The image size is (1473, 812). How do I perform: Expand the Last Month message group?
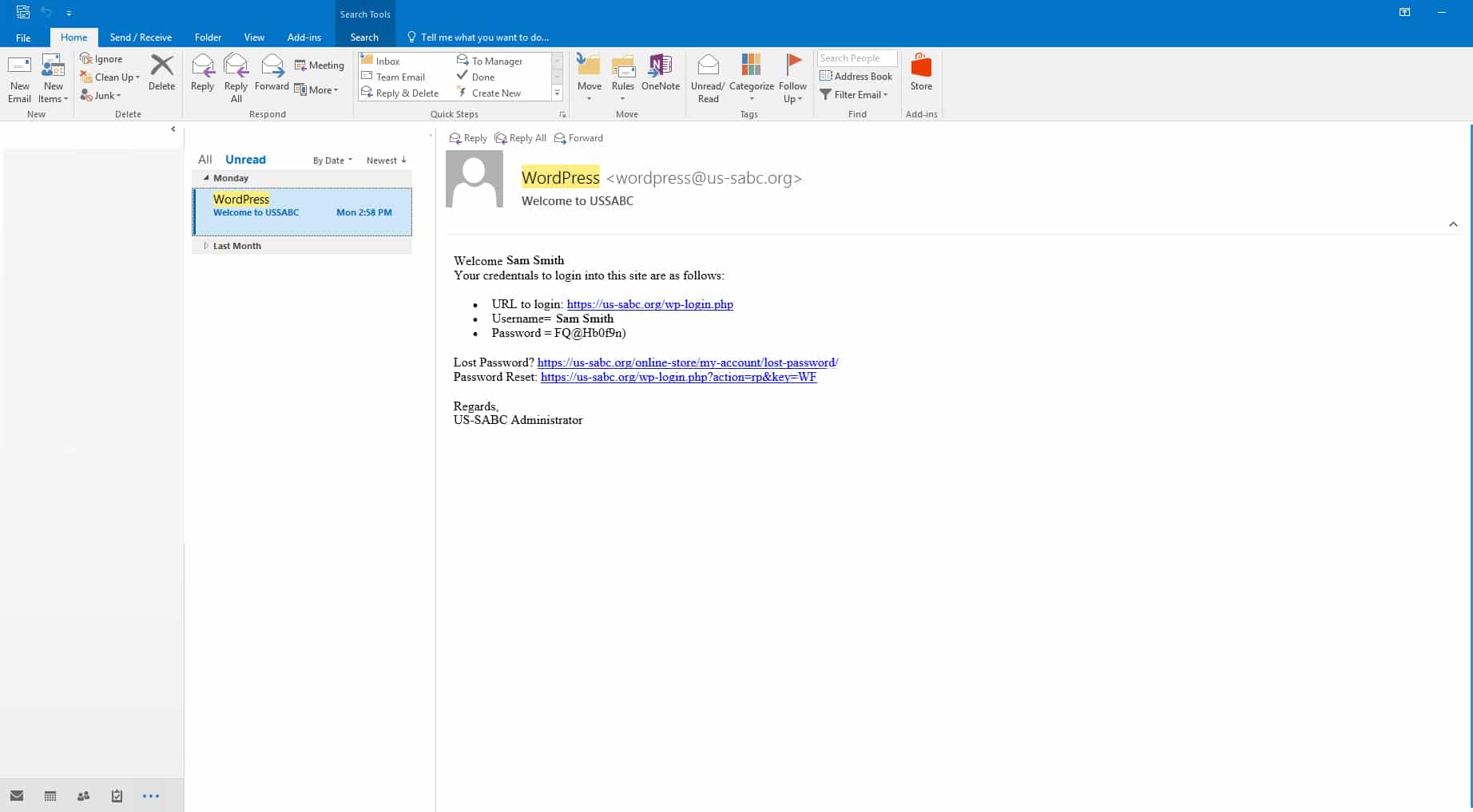[x=206, y=246]
